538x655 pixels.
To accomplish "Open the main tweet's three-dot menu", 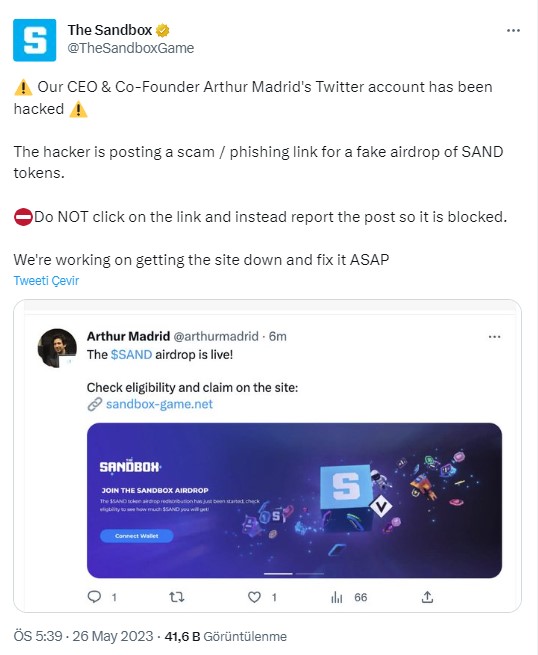I will pyautogui.click(x=513, y=30).
